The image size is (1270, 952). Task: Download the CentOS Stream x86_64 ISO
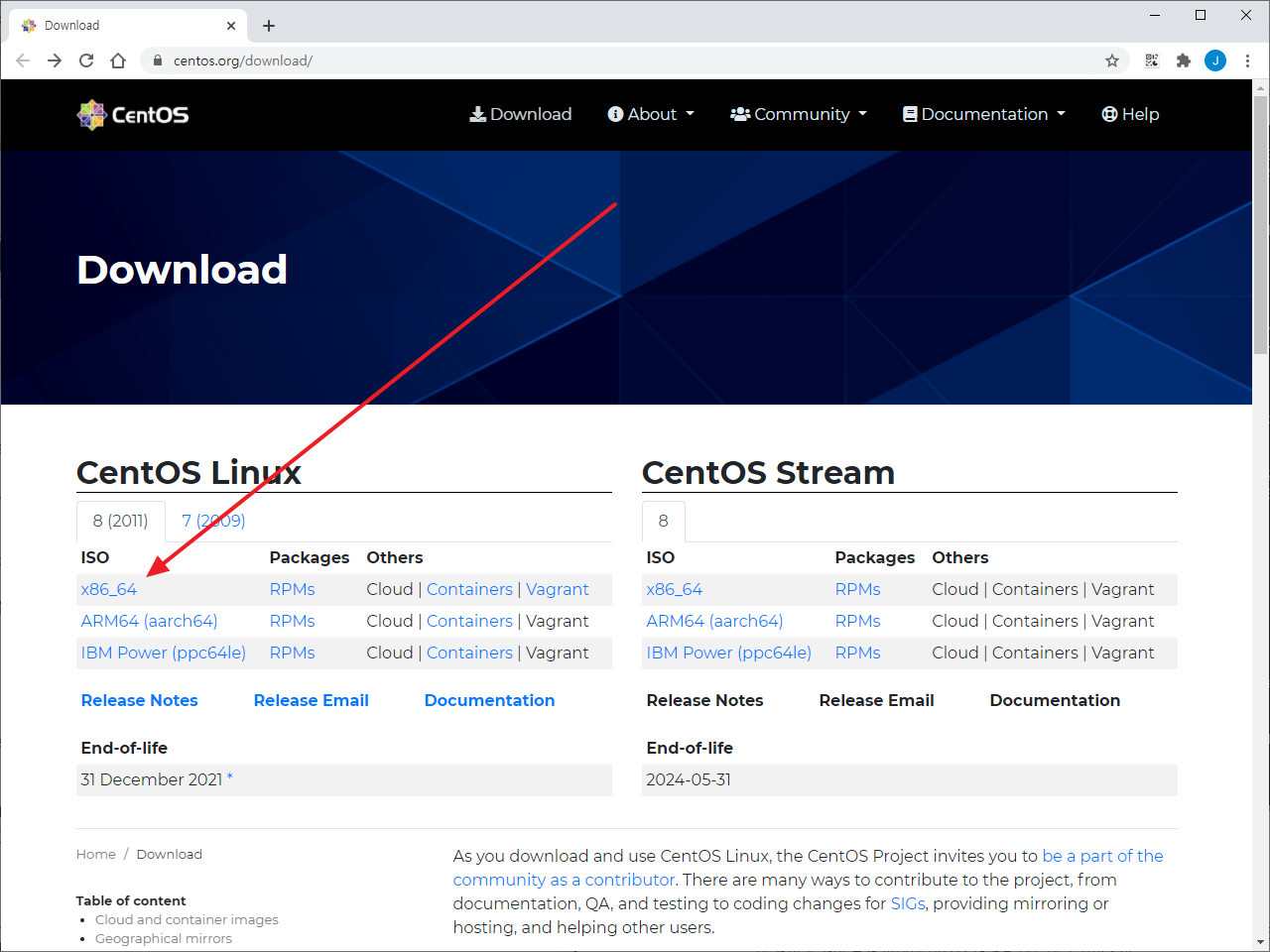pyautogui.click(x=675, y=589)
